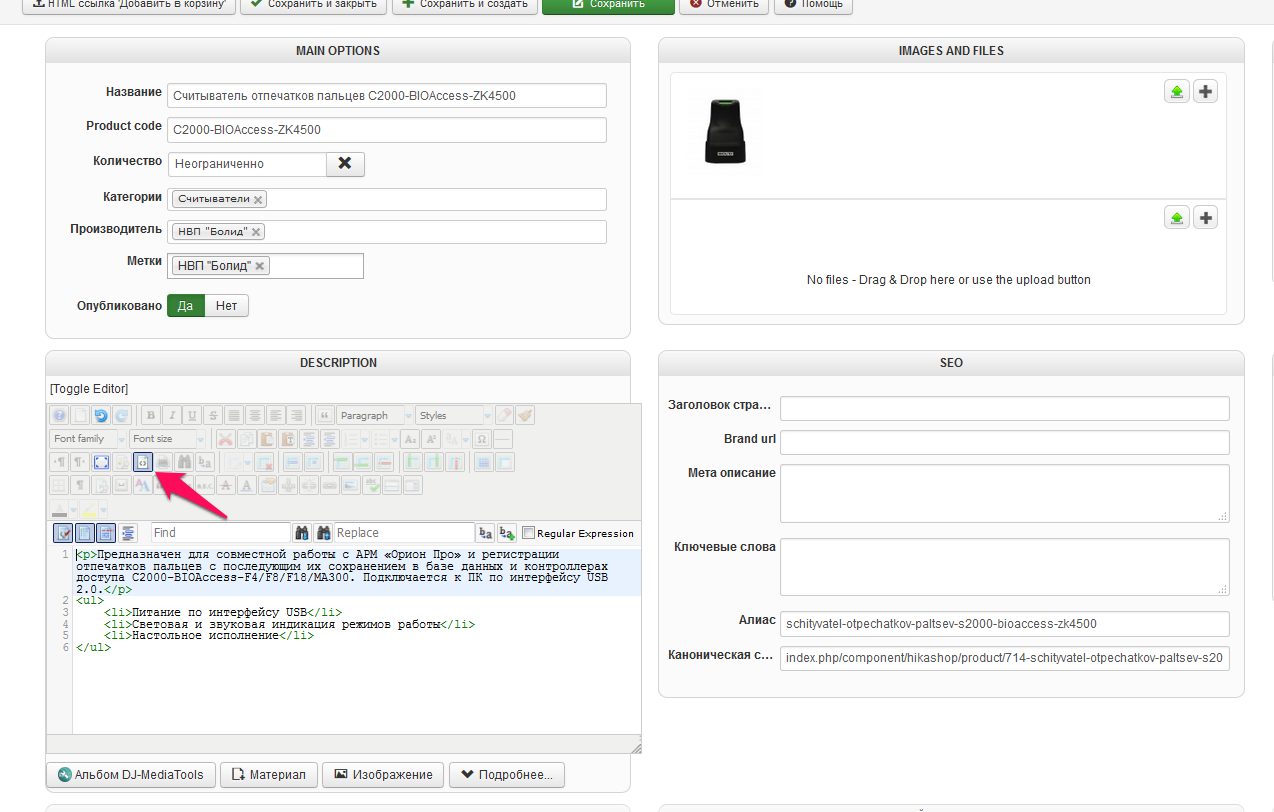Image resolution: width=1274 pixels, height=812 pixels.
Task: Click the Алиас input field
Action: pyautogui.click(x=1004, y=623)
